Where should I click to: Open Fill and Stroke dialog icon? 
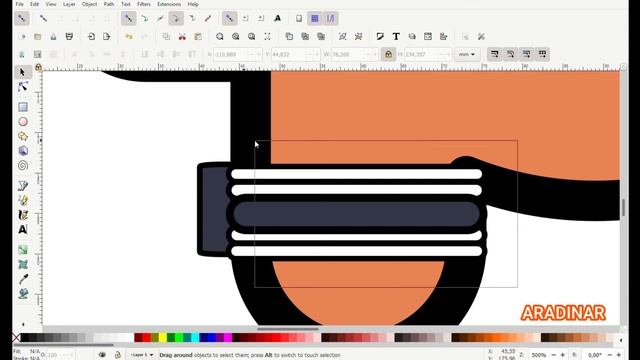[x=380, y=37]
